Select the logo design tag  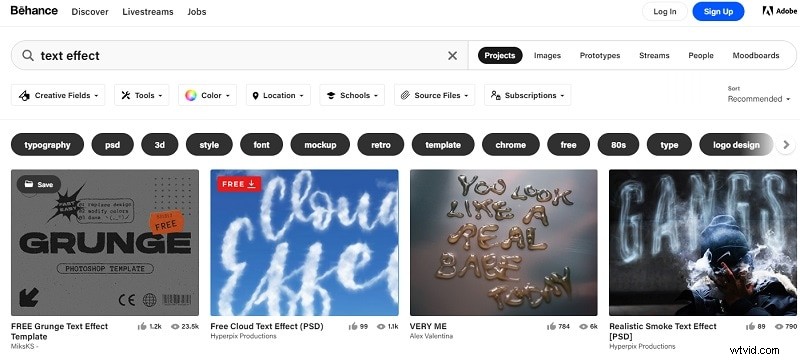(x=736, y=145)
